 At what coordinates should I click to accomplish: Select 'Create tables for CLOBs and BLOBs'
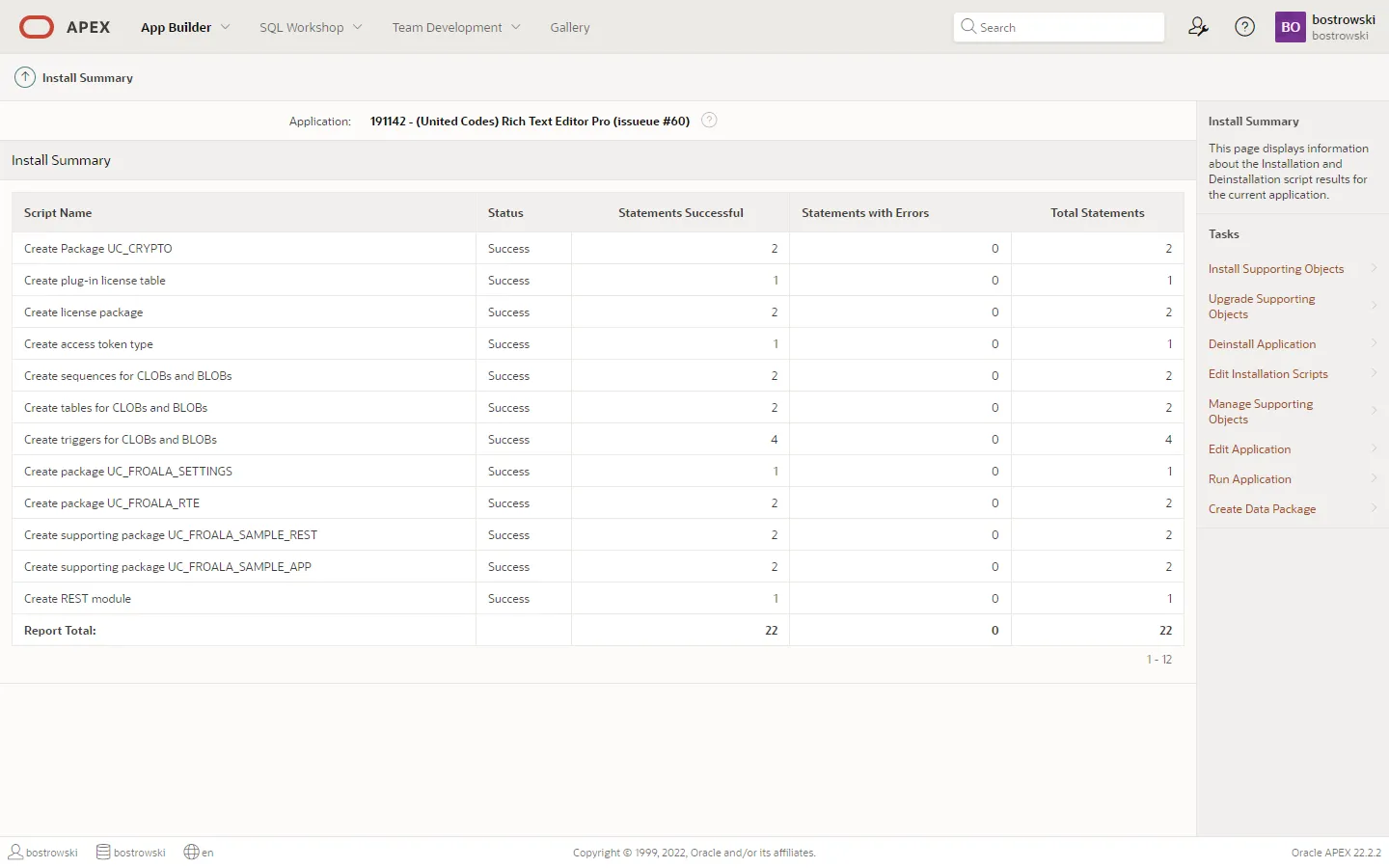(x=598, y=407)
